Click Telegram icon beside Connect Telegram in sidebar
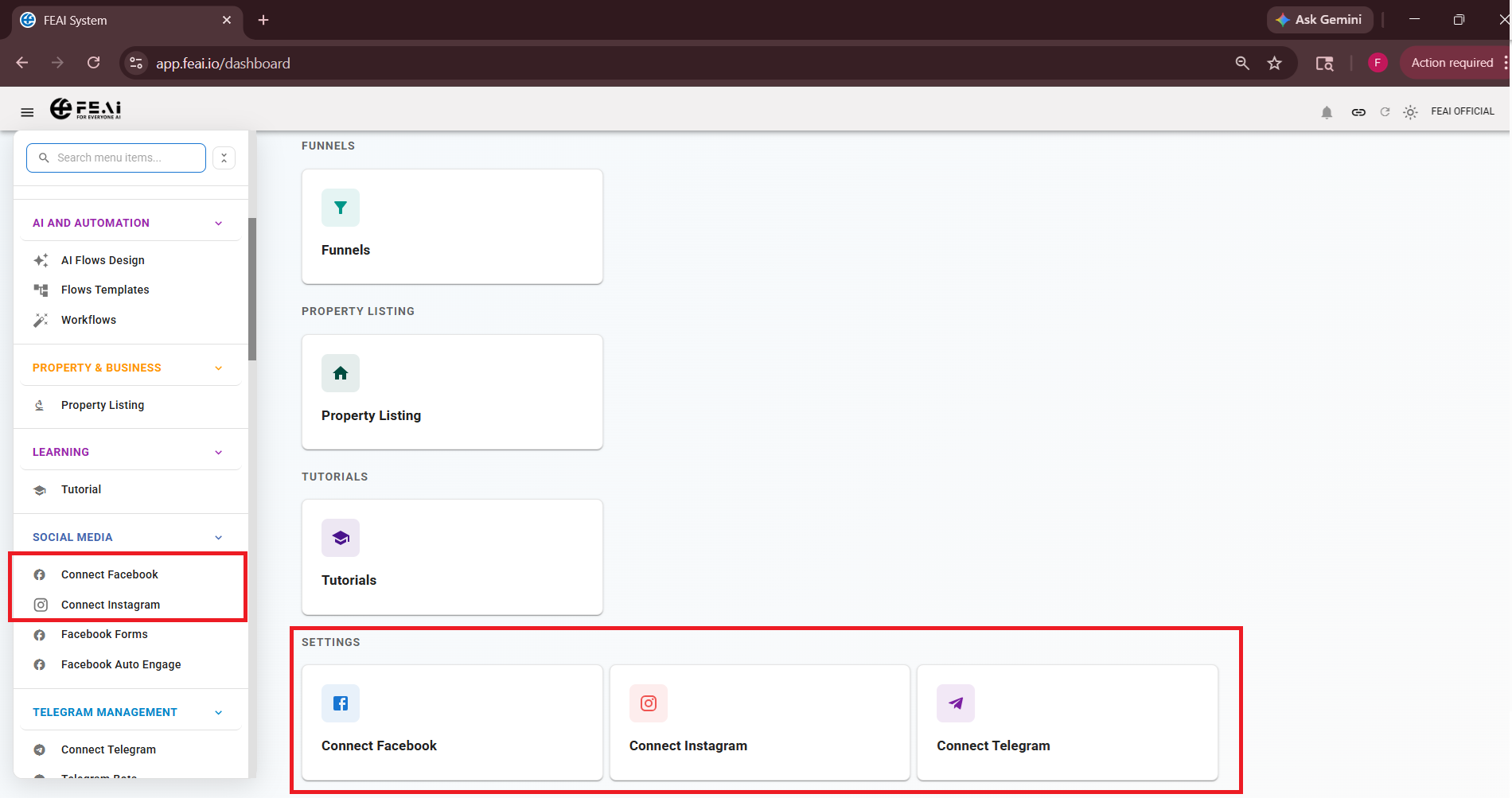 click(x=40, y=749)
